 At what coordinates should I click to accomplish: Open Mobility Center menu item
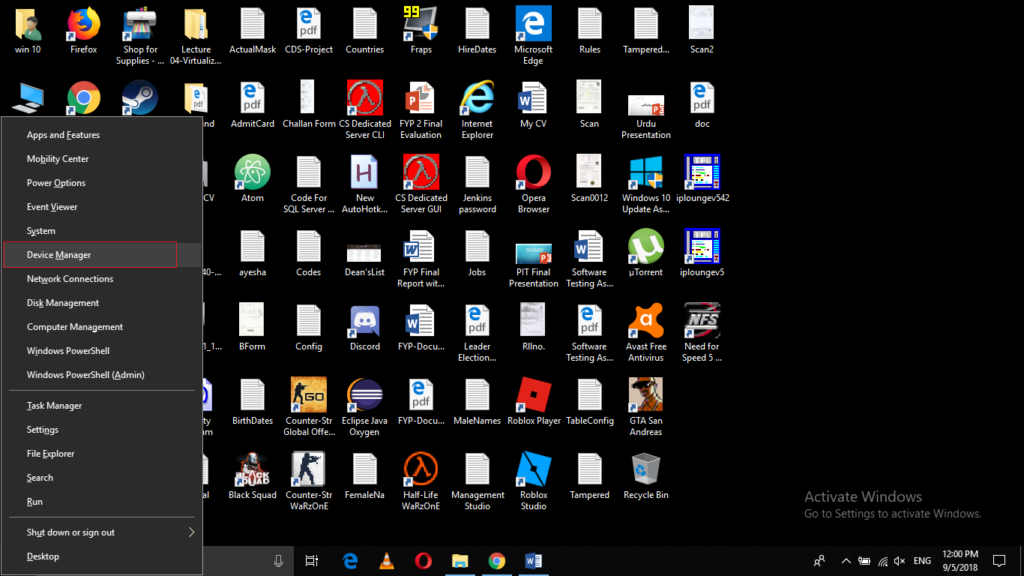102,159
